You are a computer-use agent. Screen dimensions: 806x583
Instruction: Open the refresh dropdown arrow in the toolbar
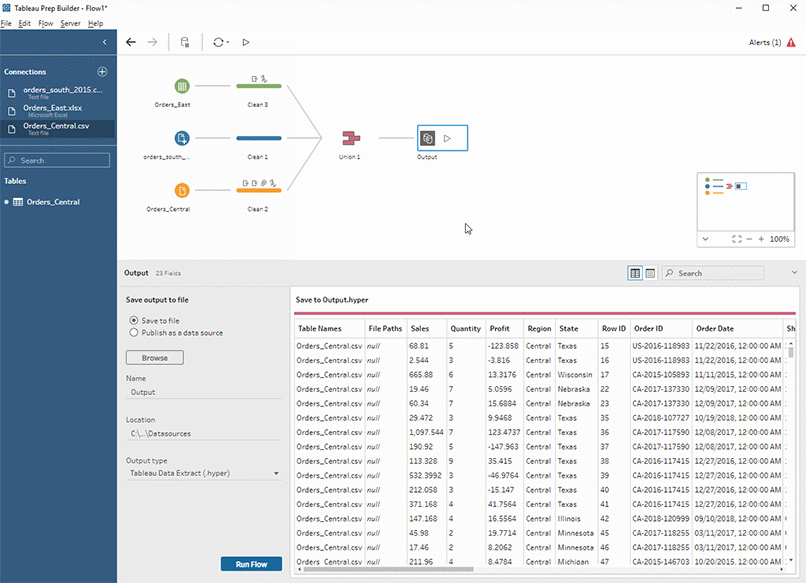[228, 43]
